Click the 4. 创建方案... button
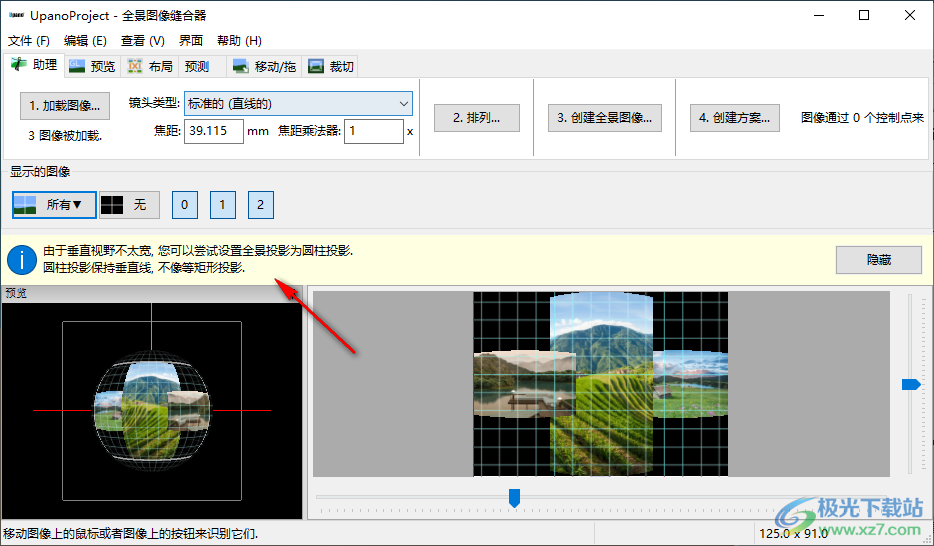This screenshot has width=934, height=546. [x=735, y=118]
